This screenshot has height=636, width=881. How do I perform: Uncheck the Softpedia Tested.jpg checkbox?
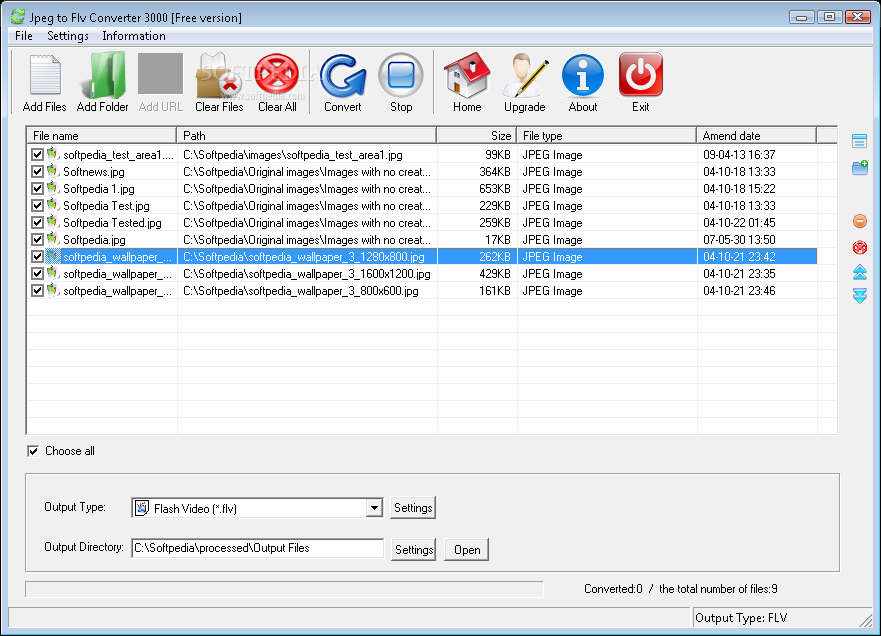[37, 222]
